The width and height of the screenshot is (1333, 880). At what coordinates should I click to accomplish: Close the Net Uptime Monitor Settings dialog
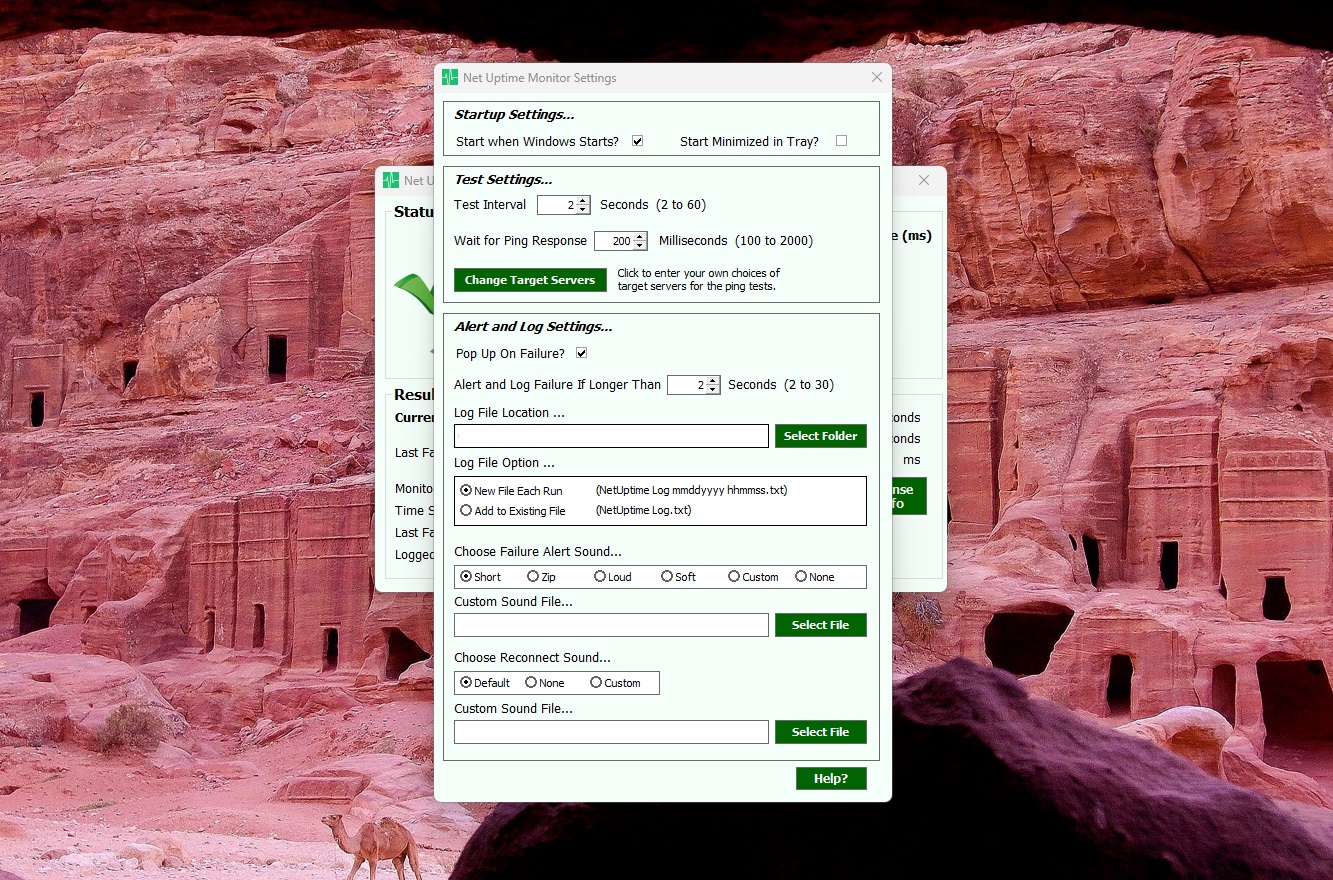877,77
